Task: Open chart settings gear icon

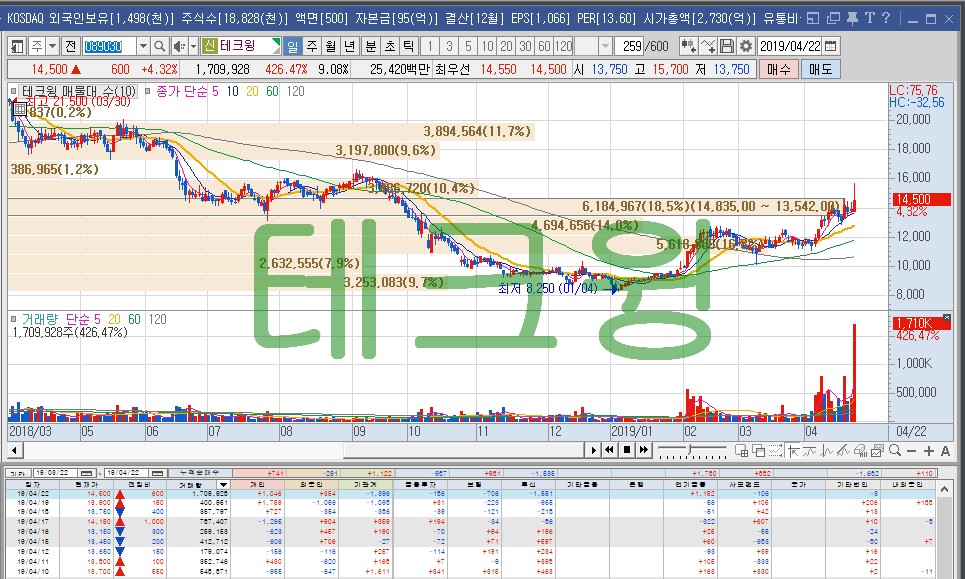Action: [x=746, y=46]
